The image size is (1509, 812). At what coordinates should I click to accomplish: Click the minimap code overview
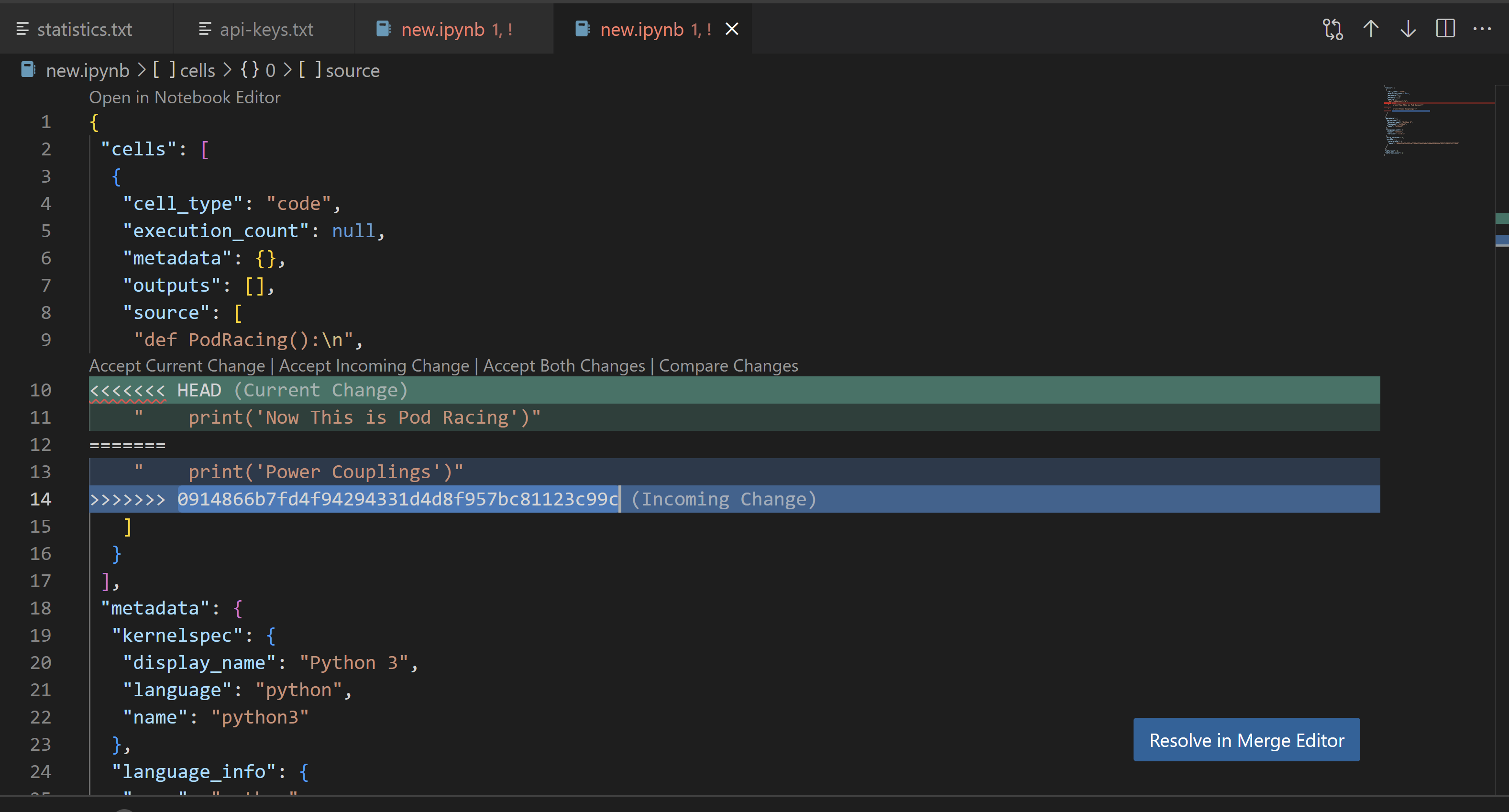pos(1438,120)
